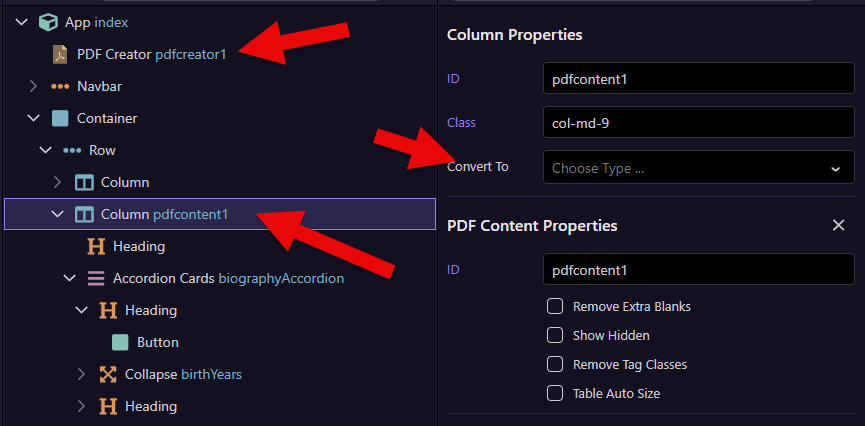The height and width of the screenshot is (426, 865).
Task: Click the Class input field col-md-9
Action: point(698,123)
